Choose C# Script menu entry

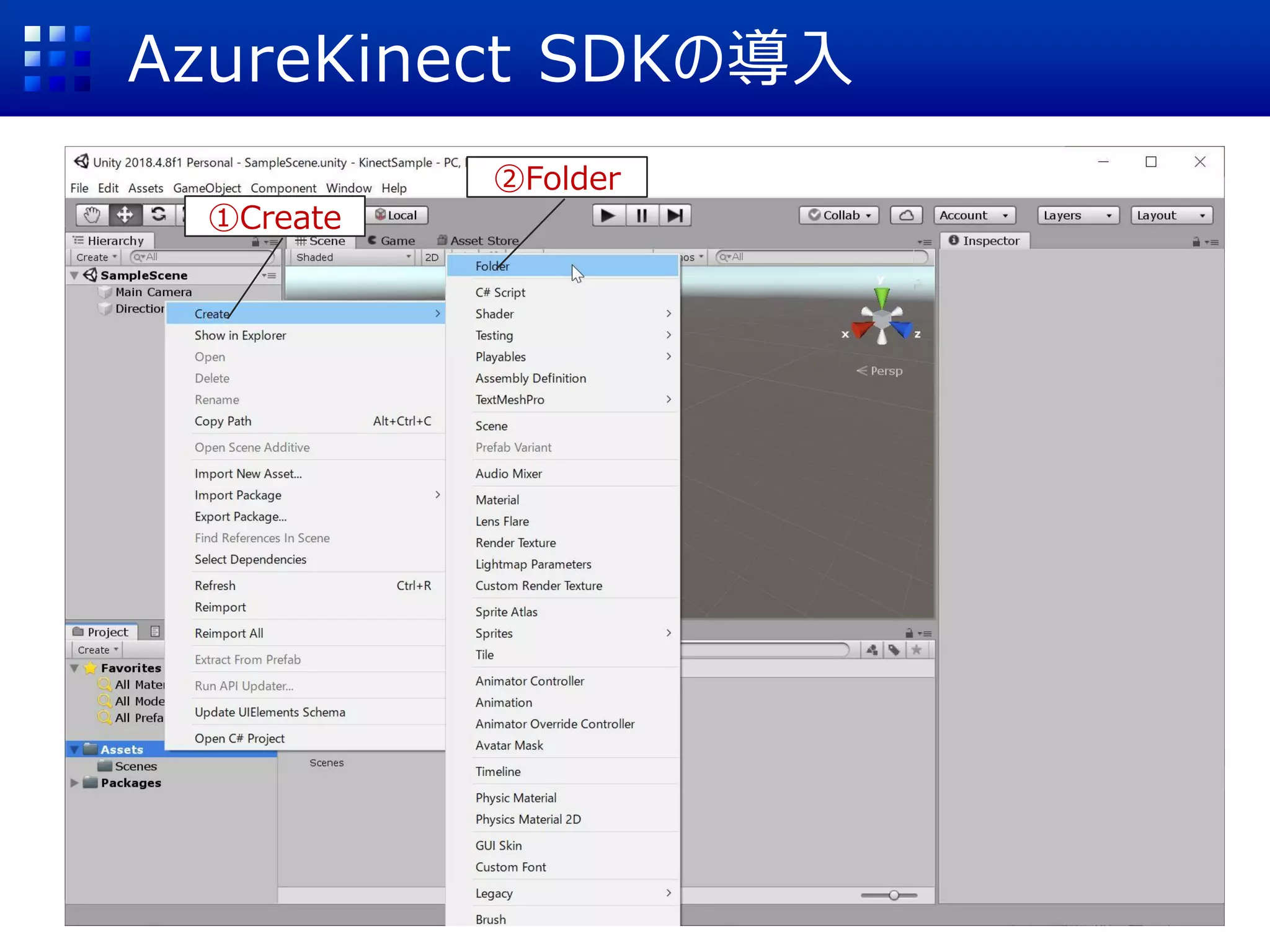click(x=562, y=293)
